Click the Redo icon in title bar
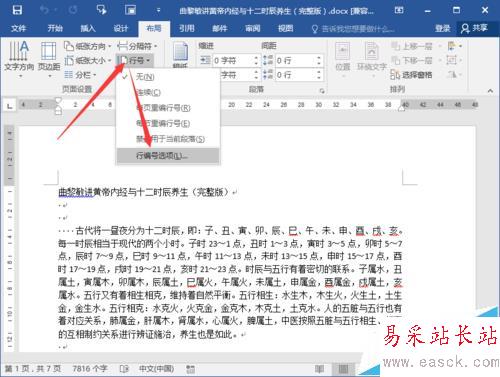Screen dimensions: 500x377 73,10
